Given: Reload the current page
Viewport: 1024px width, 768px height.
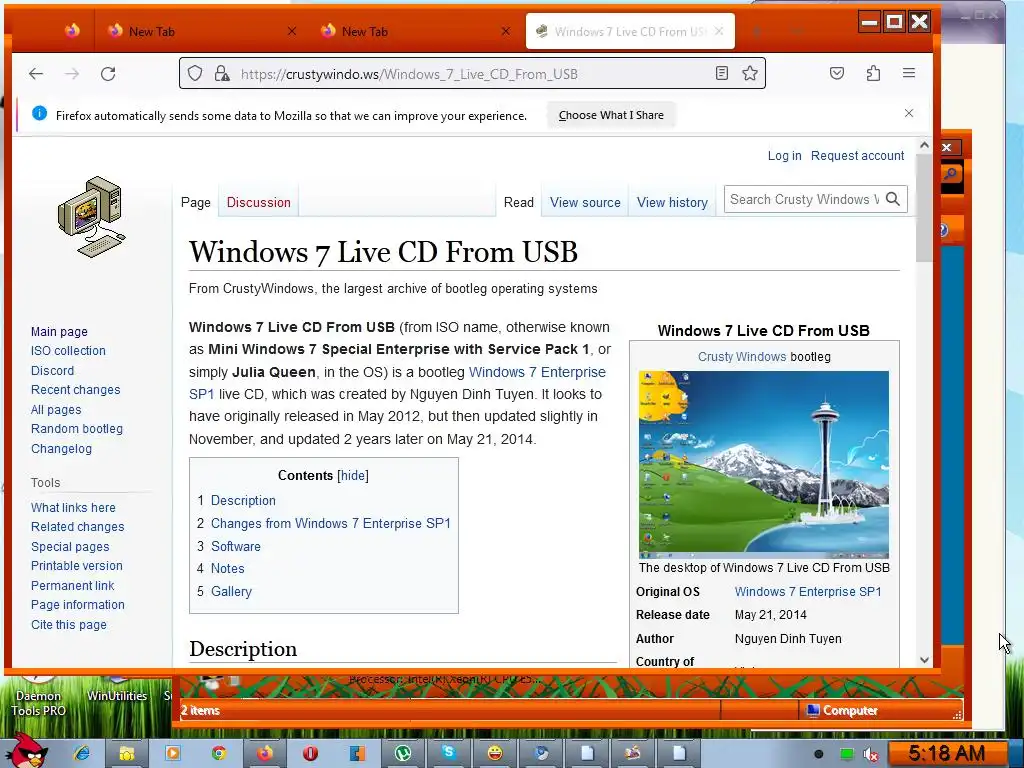Looking at the screenshot, I should [108, 74].
